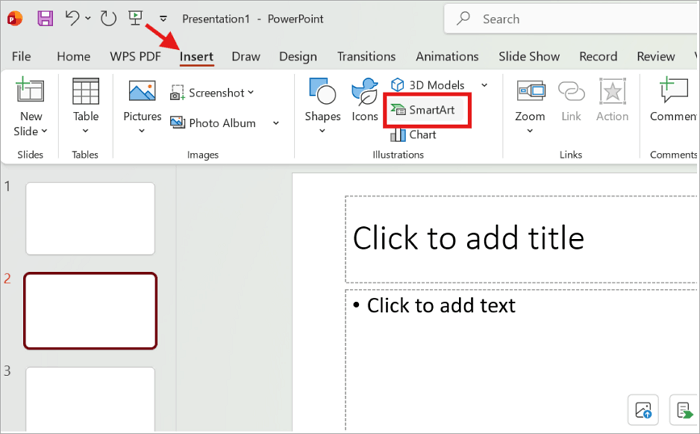700x434 pixels.
Task: Click the 'Click to add text' placeholder
Action: tap(521, 360)
